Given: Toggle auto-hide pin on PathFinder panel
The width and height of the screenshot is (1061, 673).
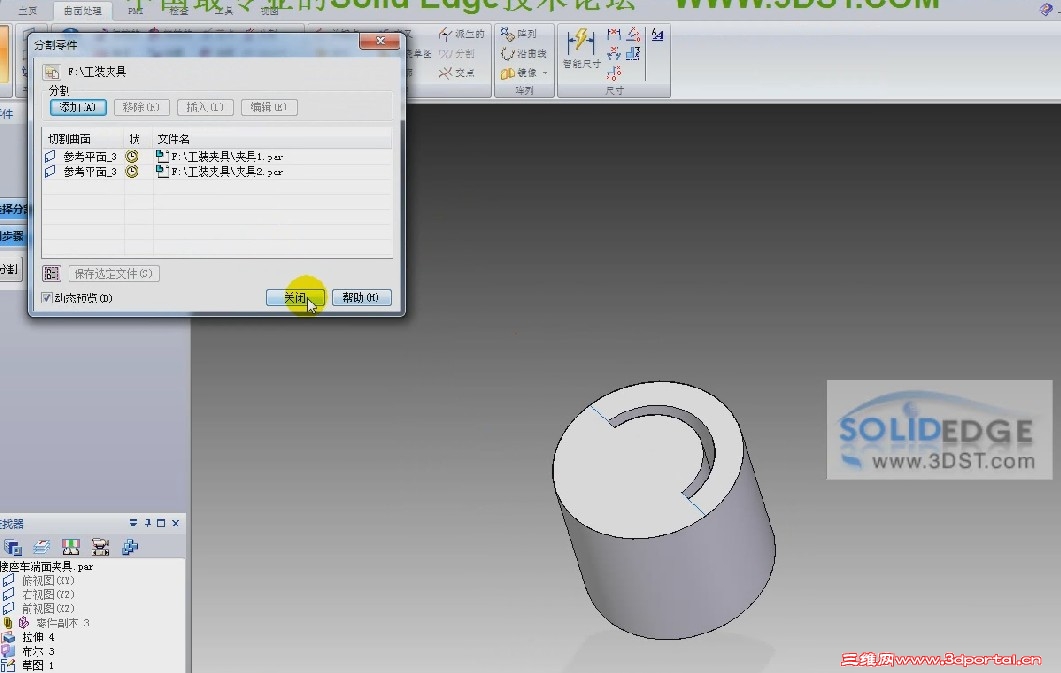Looking at the screenshot, I should pos(148,523).
